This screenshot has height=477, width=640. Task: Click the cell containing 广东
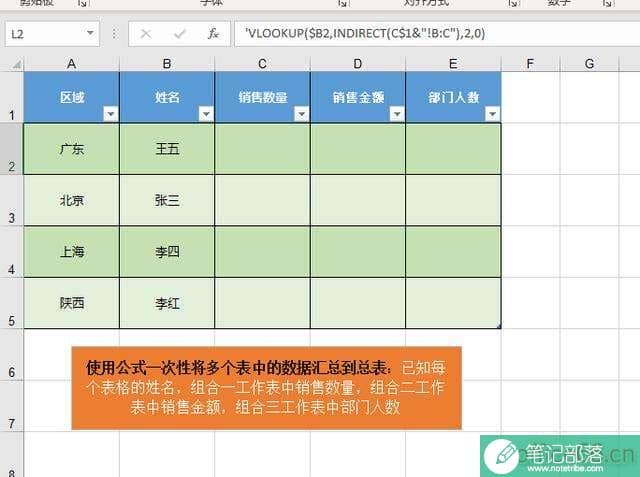coord(71,149)
